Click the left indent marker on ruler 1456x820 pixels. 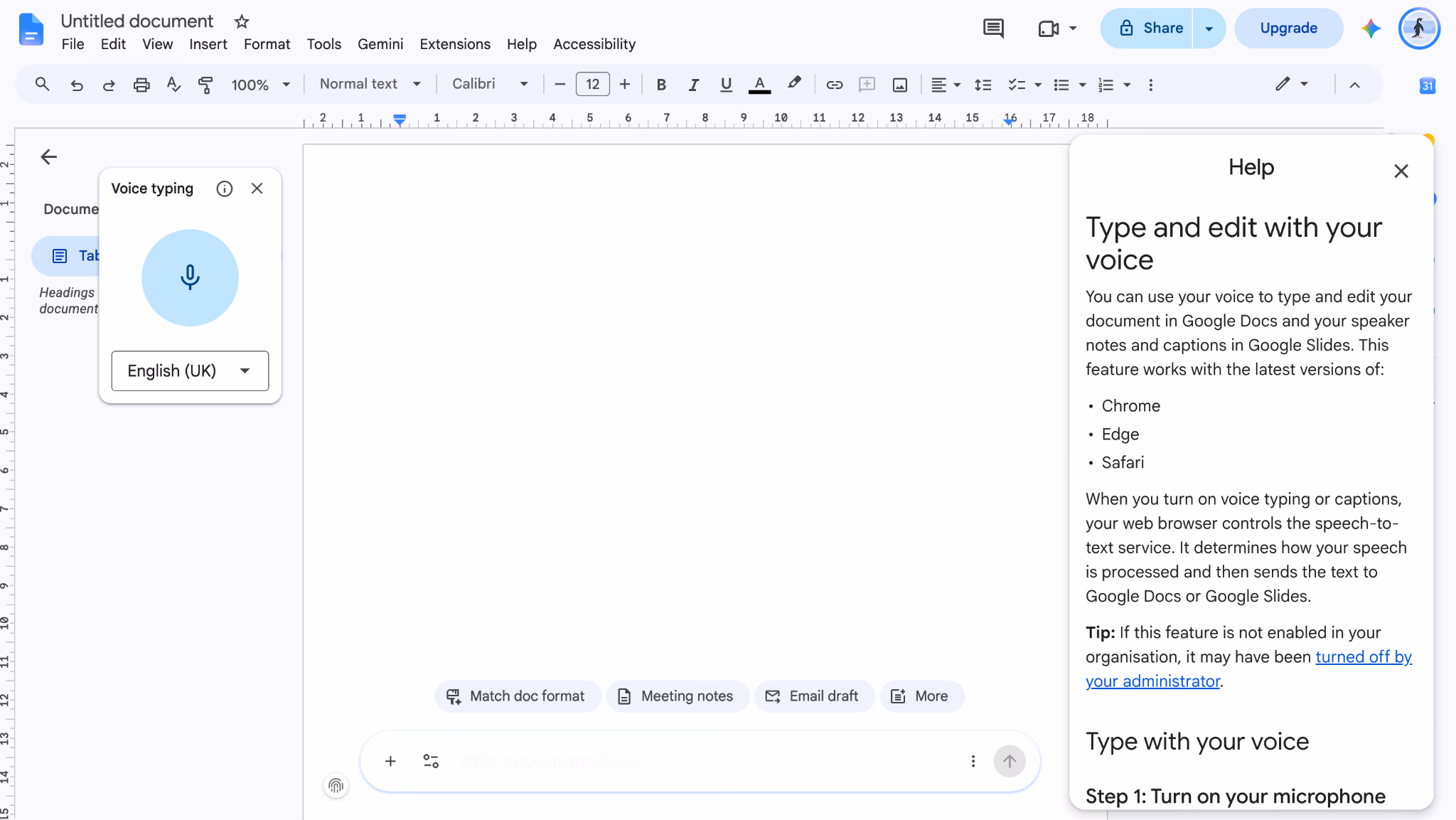(x=400, y=119)
